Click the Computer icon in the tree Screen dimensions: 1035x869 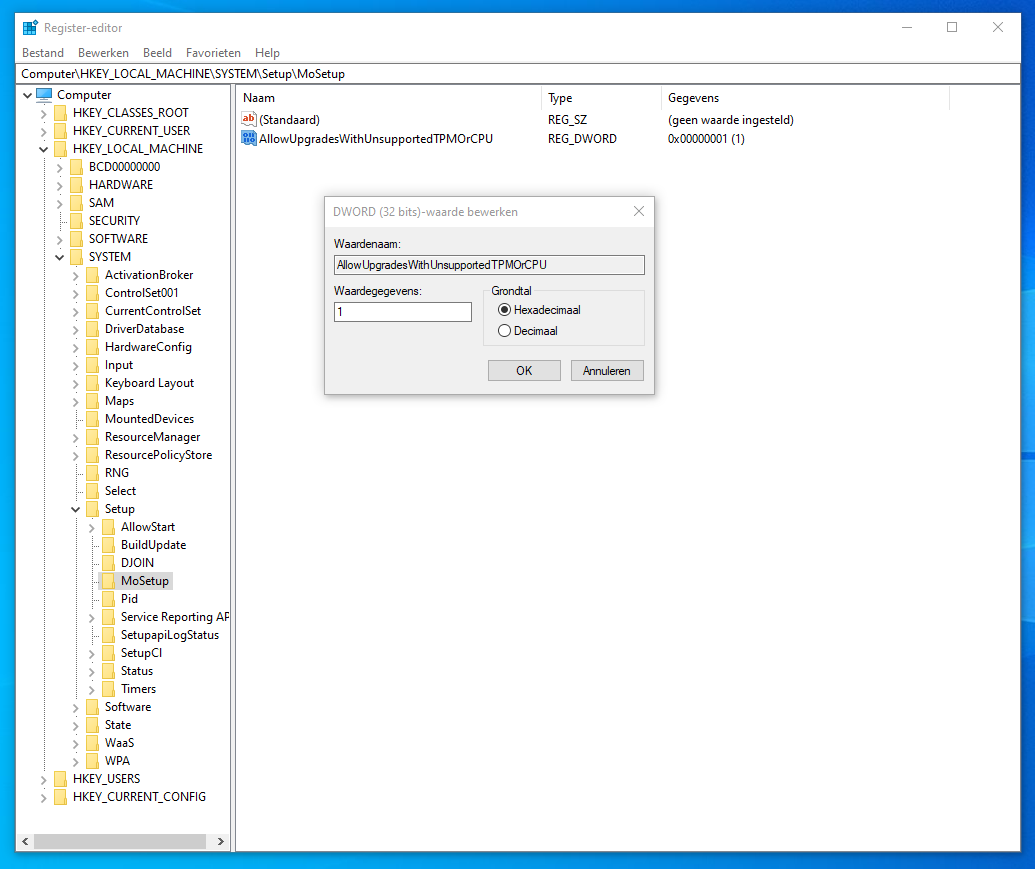44,95
